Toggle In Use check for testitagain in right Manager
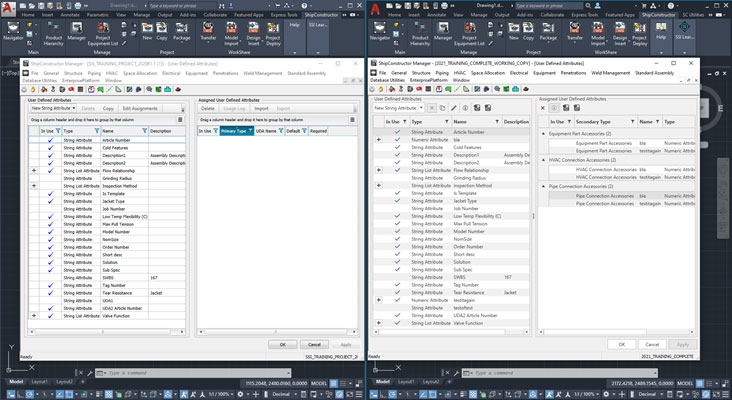The width and height of the screenshot is (732, 400). coord(397,300)
